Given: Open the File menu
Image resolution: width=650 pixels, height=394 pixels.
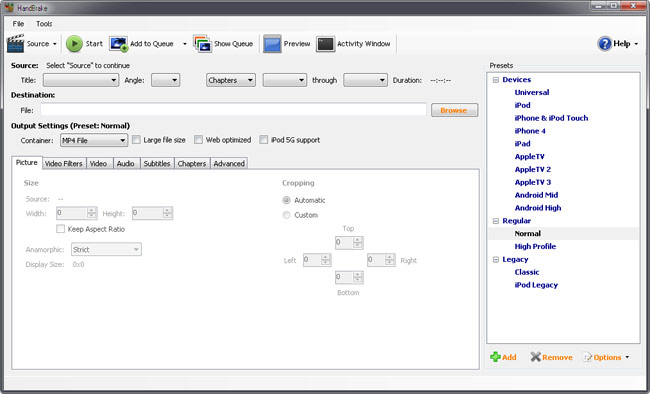Looking at the screenshot, I should [x=18, y=24].
